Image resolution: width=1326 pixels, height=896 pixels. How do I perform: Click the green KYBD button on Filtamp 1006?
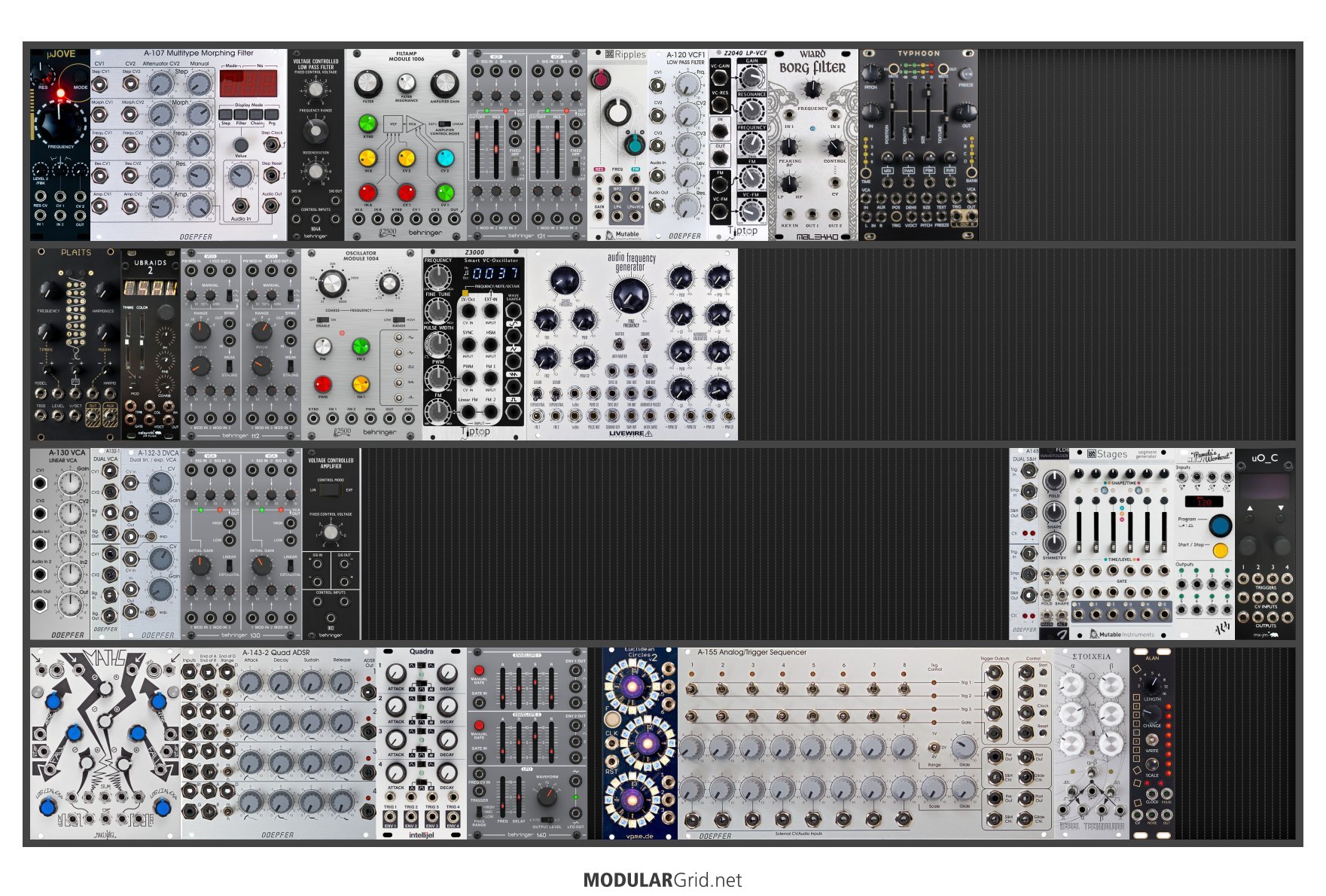(367, 123)
